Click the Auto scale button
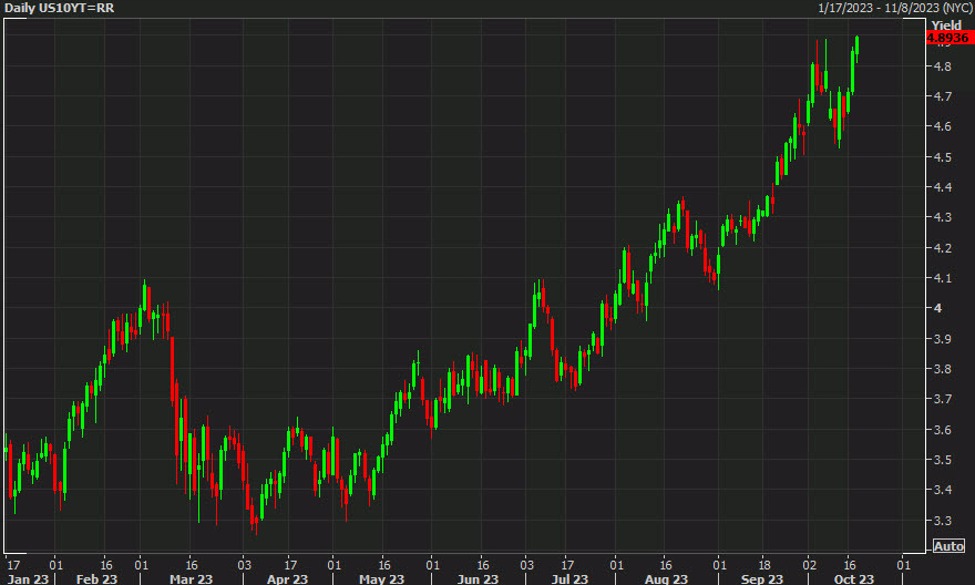 (948, 546)
